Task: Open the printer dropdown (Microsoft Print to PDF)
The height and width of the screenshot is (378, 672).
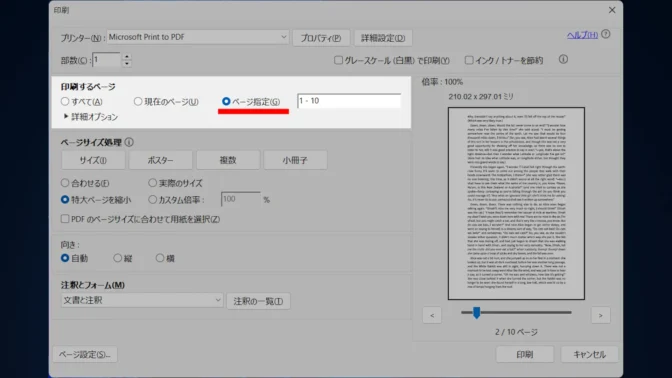Action: 198,37
